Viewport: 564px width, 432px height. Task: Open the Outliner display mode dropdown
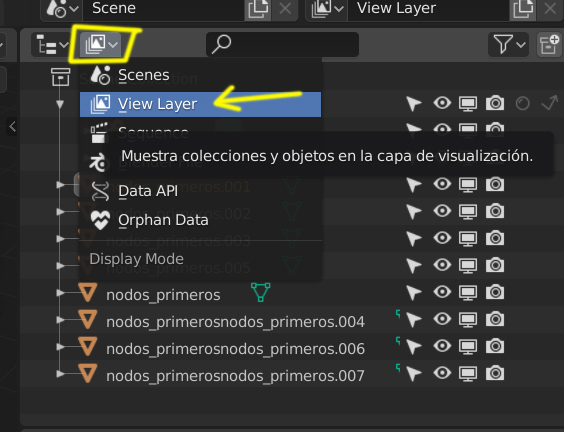tap(100, 45)
